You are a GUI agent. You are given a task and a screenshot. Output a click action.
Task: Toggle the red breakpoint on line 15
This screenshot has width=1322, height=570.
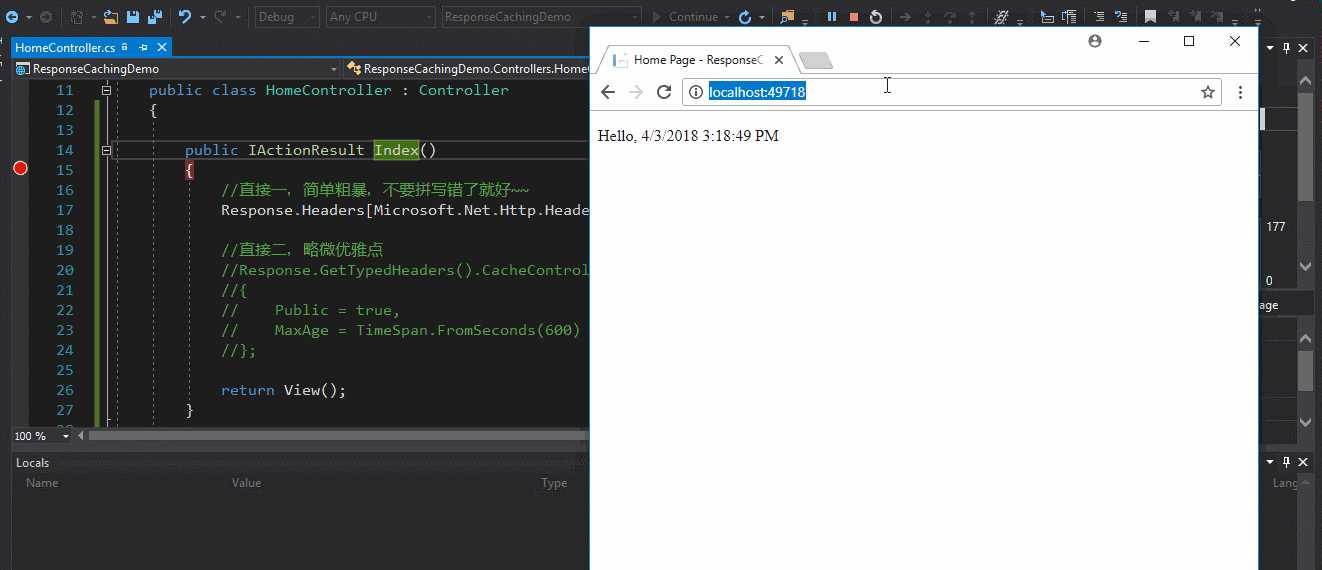pos(20,169)
